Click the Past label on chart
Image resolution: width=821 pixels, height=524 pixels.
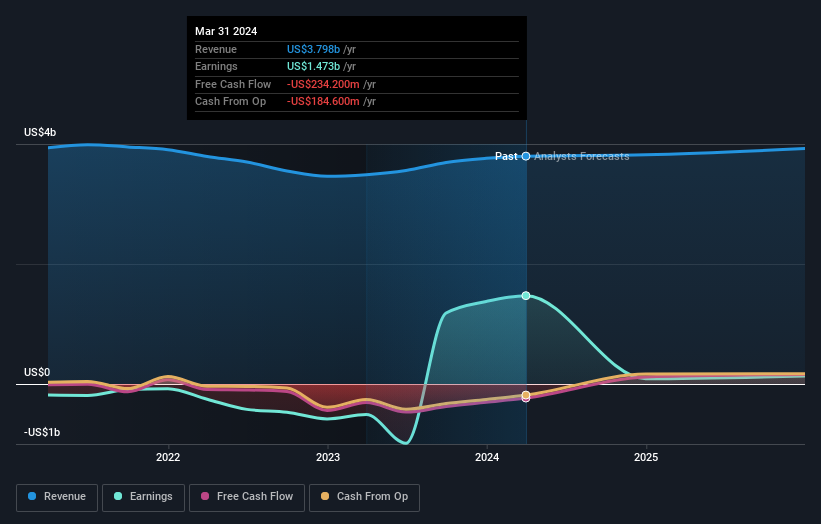[x=506, y=156]
